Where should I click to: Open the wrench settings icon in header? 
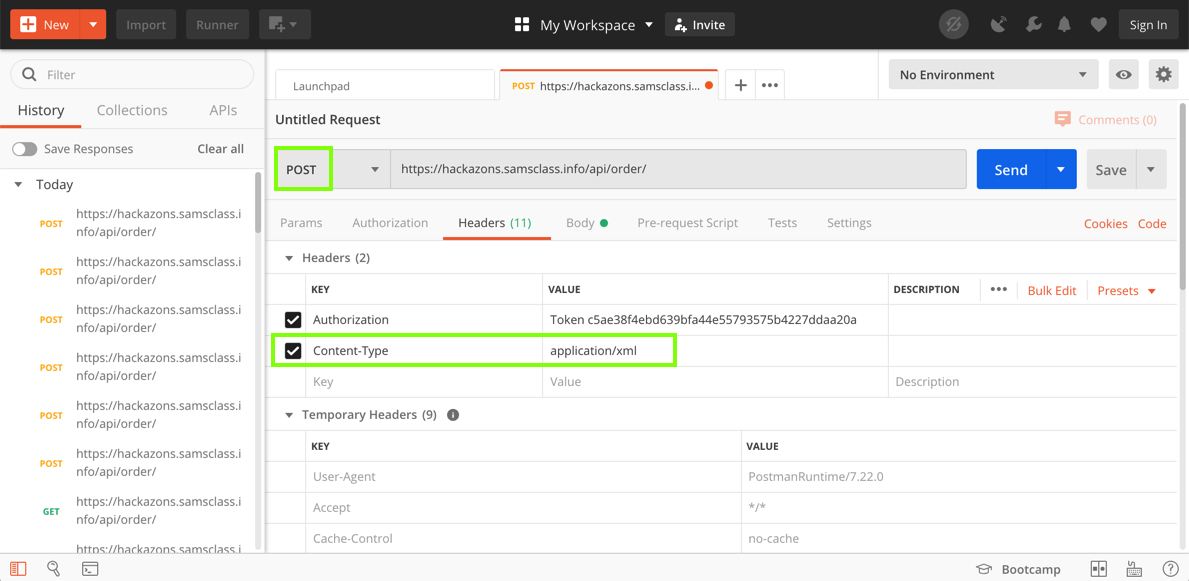point(1033,25)
